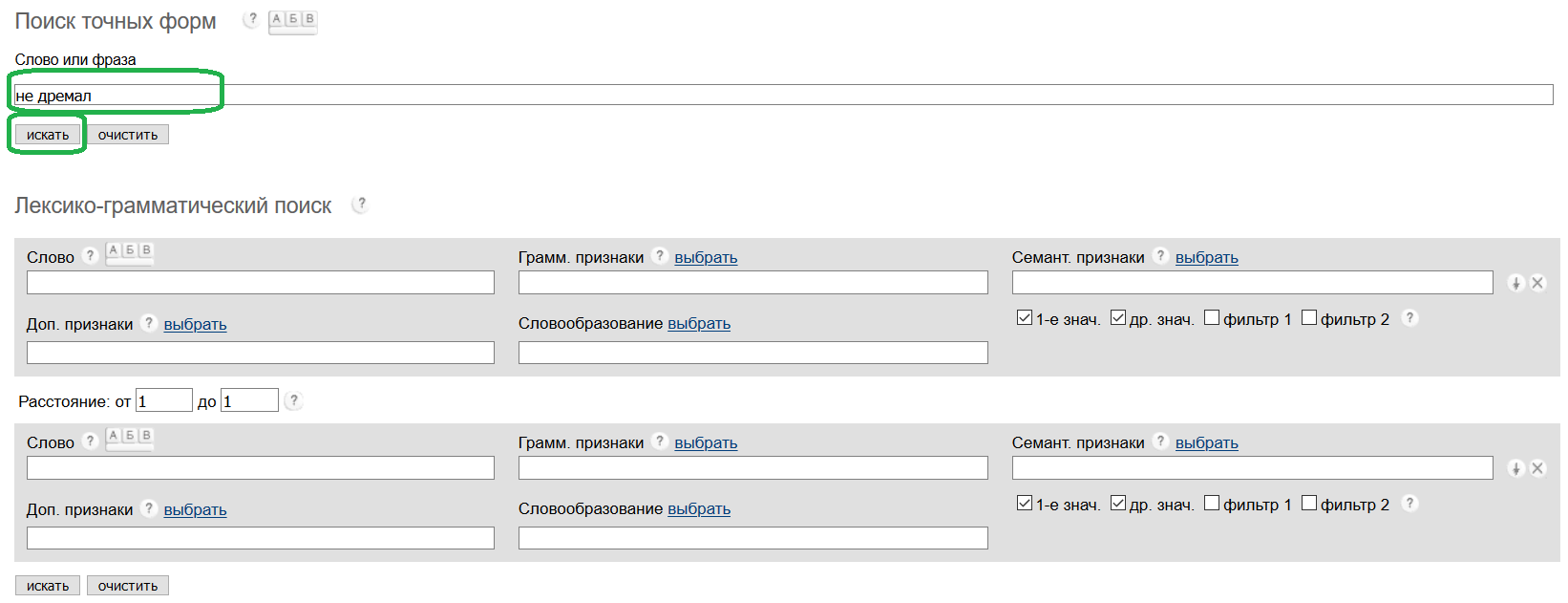Click down-arrow icon in second search block

coord(1515,468)
